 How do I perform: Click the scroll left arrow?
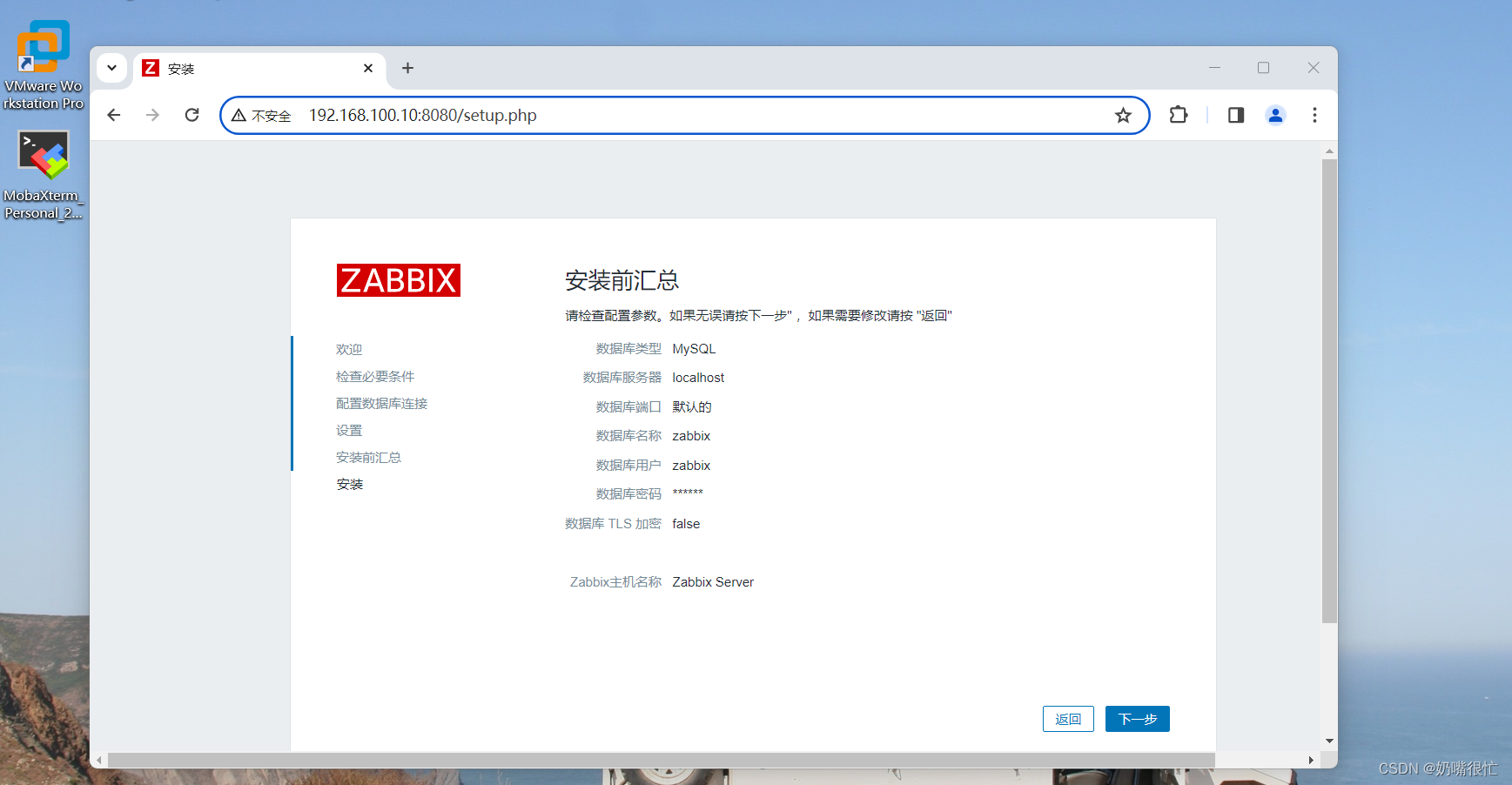[x=99, y=761]
